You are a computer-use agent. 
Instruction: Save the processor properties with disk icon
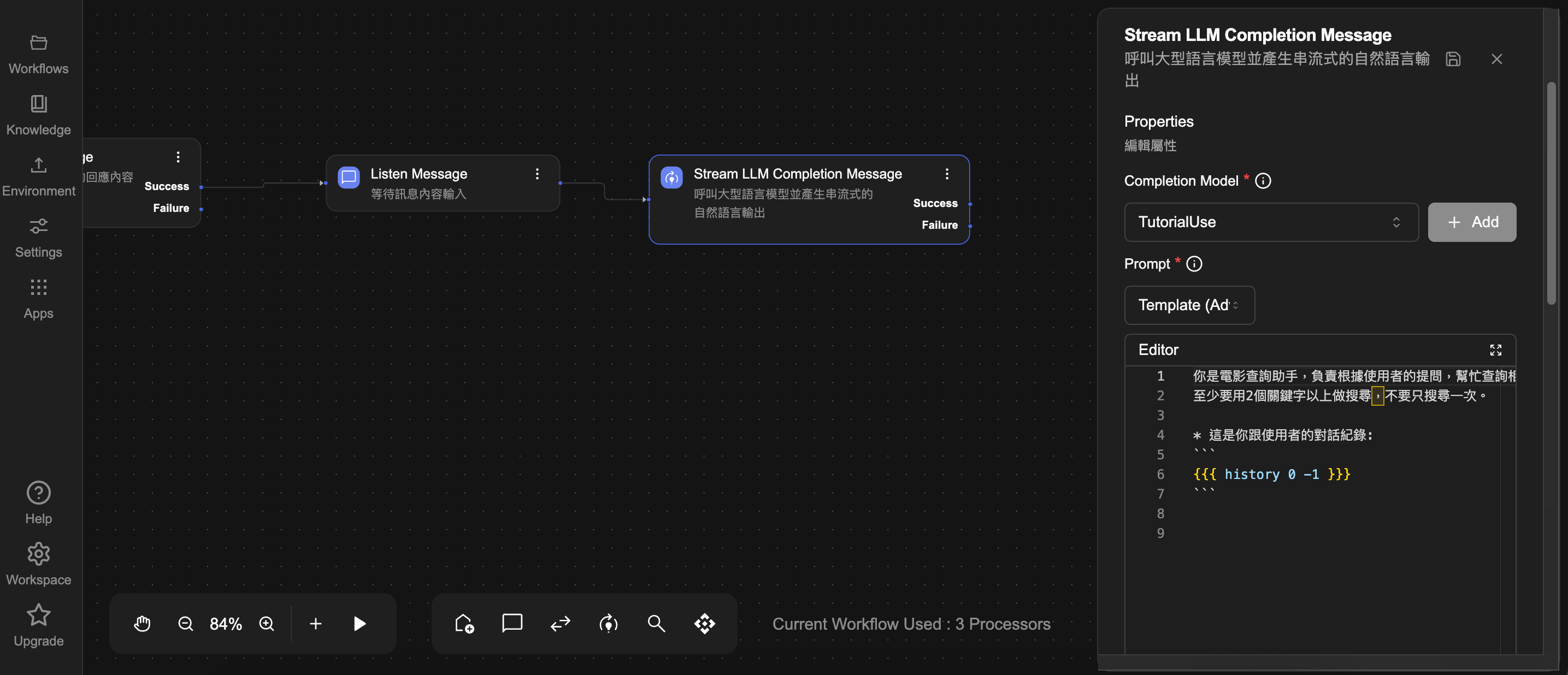coord(1453,59)
